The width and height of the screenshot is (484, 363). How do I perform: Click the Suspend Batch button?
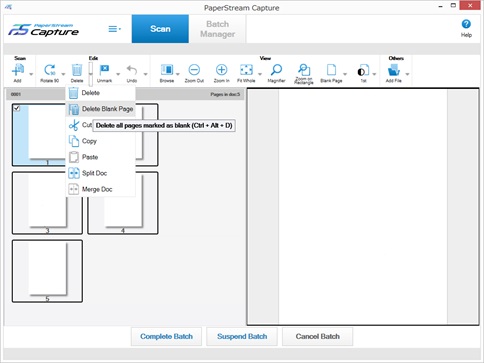[x=242, y=336]
